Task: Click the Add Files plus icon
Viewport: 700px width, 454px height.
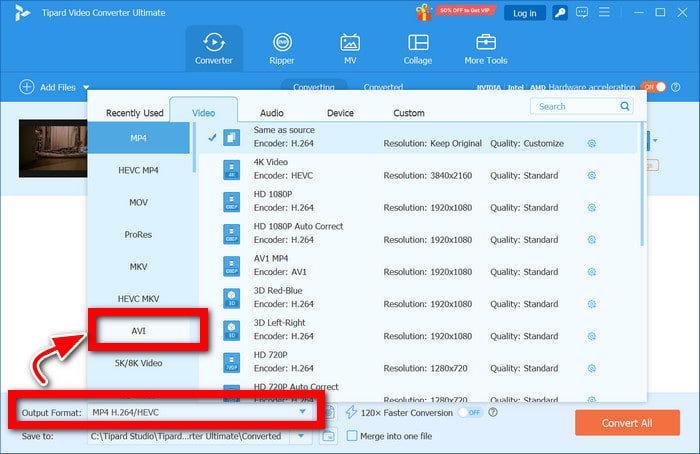Action: pyautogui.click(x=27, y=87)
